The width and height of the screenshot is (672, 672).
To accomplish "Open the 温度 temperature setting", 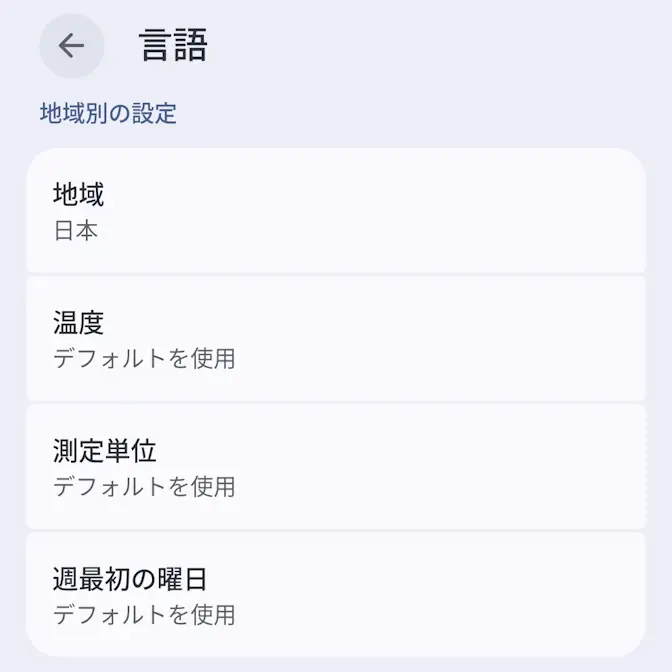I will point(336,338).
